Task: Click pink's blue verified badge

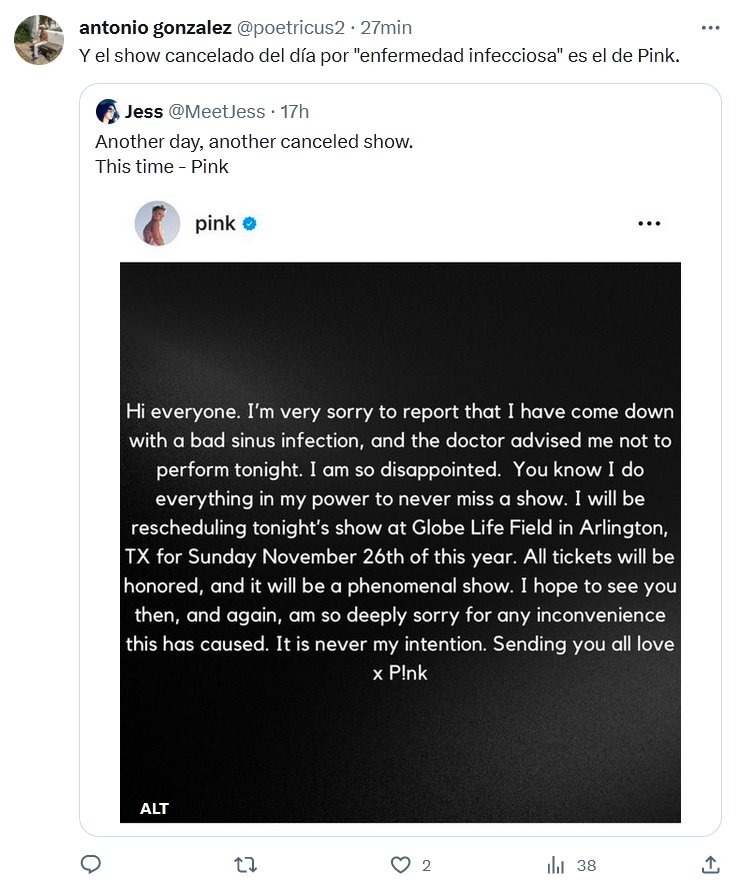Action: [250, 224]
